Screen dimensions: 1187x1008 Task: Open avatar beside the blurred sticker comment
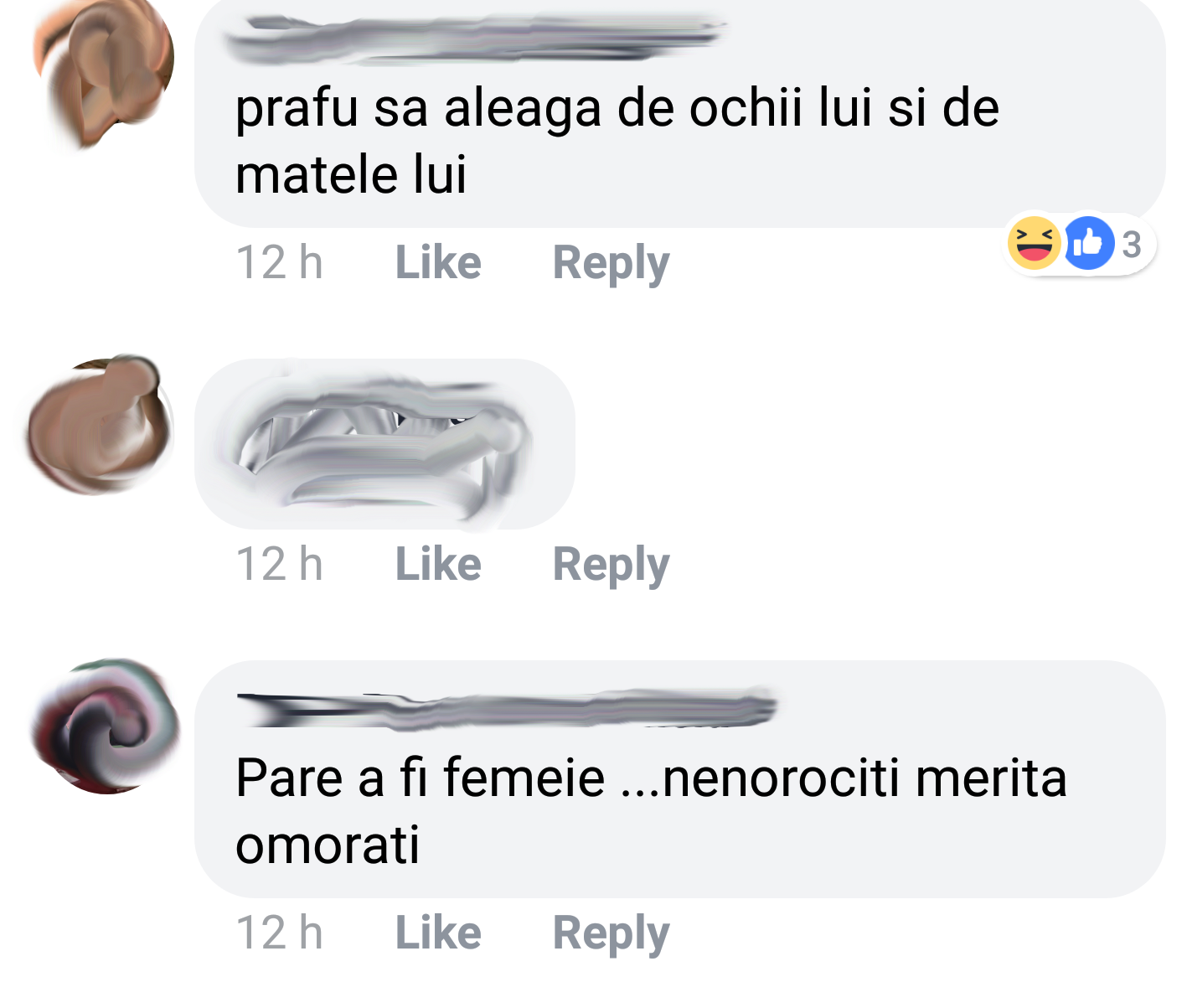[100, 426]
